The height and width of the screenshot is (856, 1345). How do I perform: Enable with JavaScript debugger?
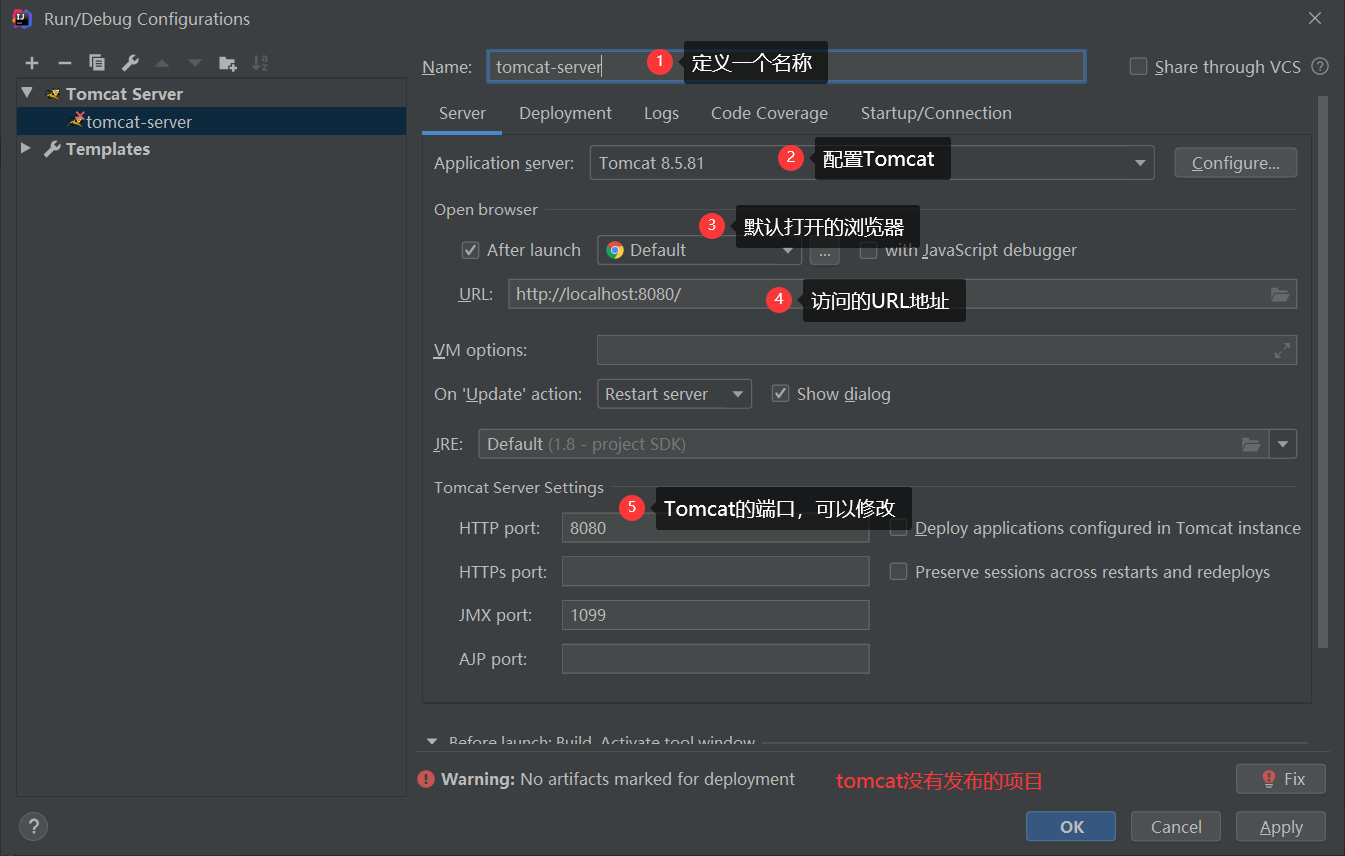pos(868,250)
